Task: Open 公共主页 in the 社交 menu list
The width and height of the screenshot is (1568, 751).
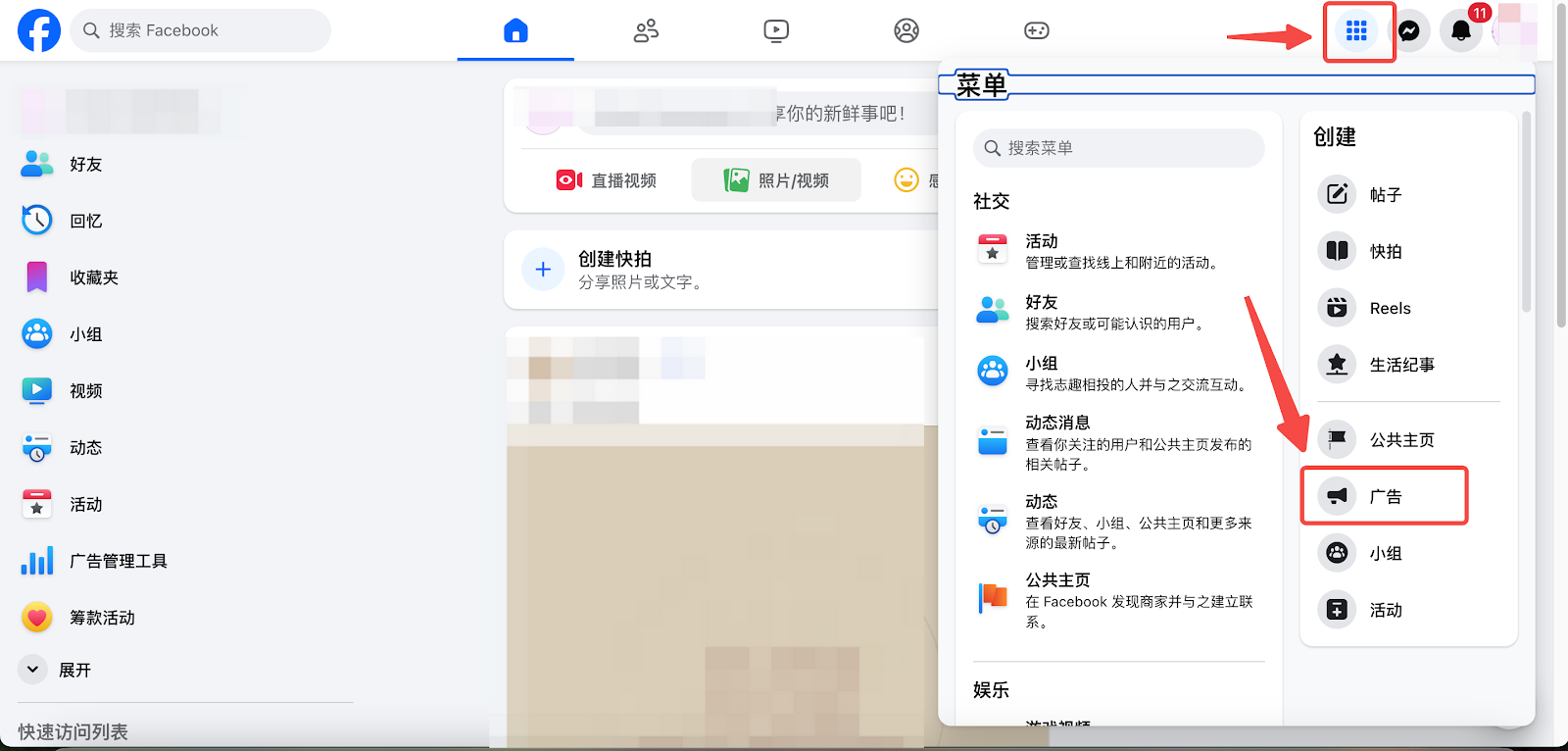Action: [x=1119, y=600]
